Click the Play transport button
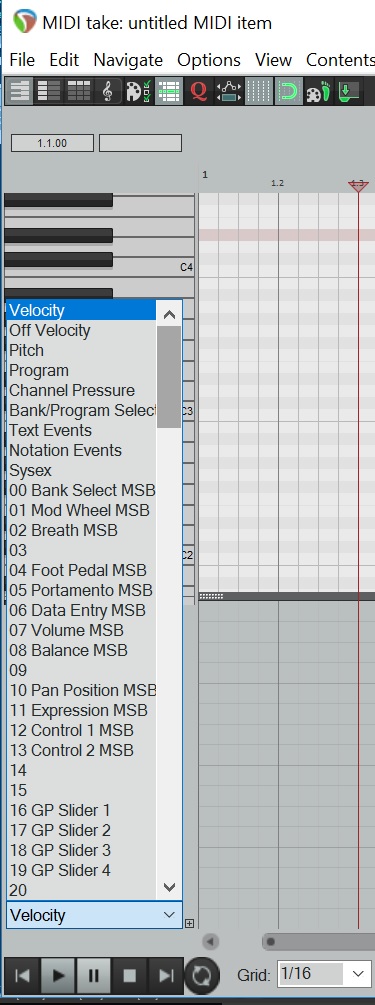This screenshot has height=1005, width=375. click(58, 976)
